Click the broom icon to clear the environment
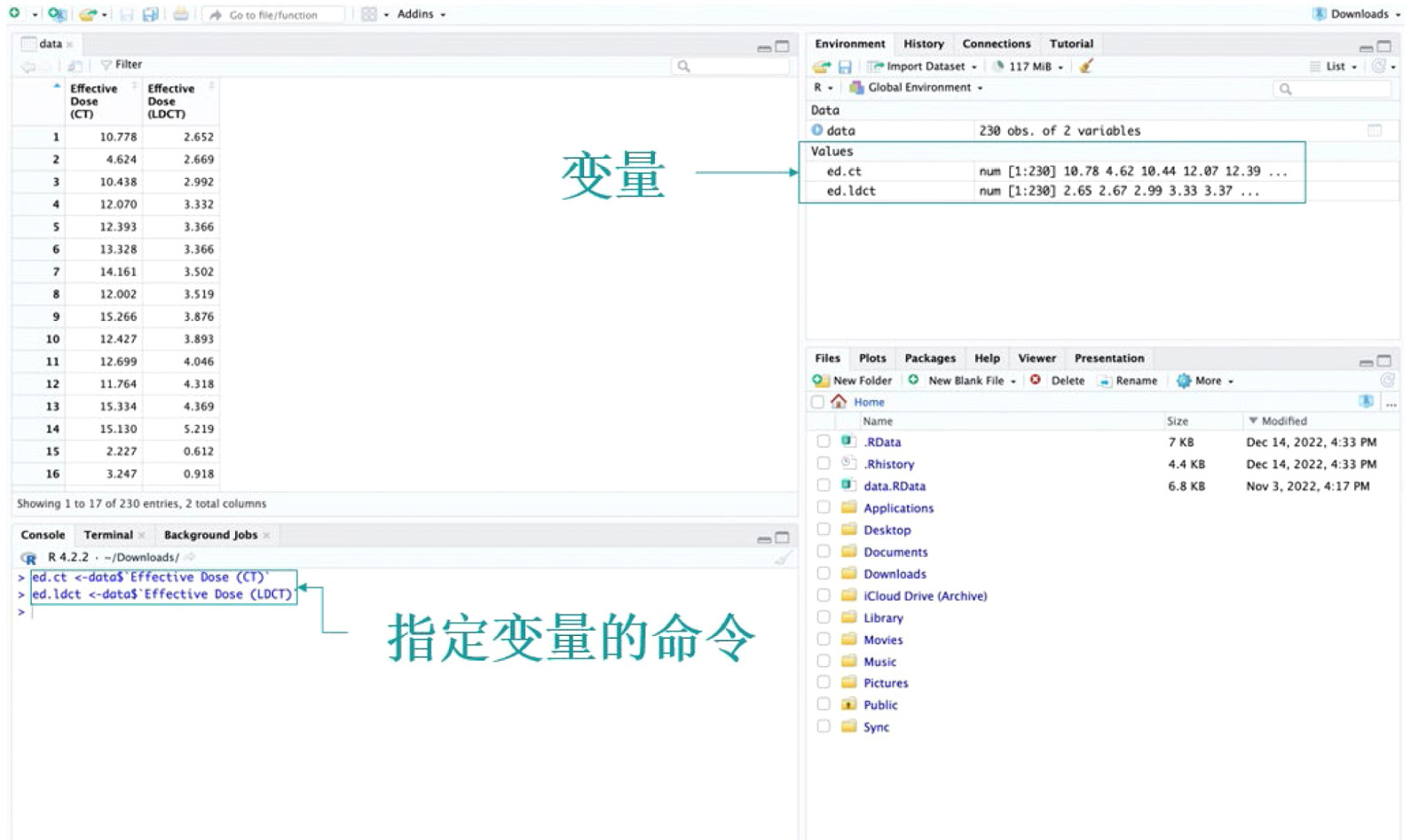The image size is (1411, 840). click(x=1086, y=67)
